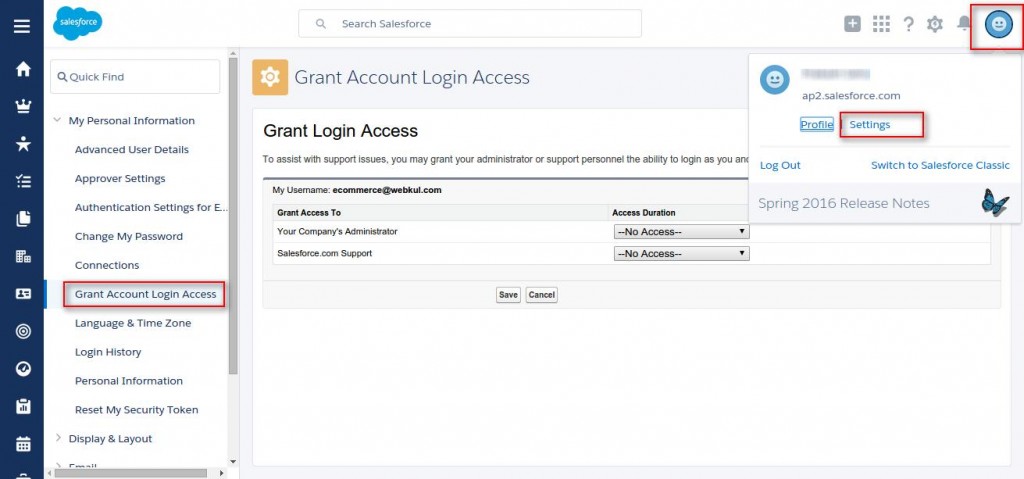
Task: Select Reset My Security Token
Action: coord(136,410)
